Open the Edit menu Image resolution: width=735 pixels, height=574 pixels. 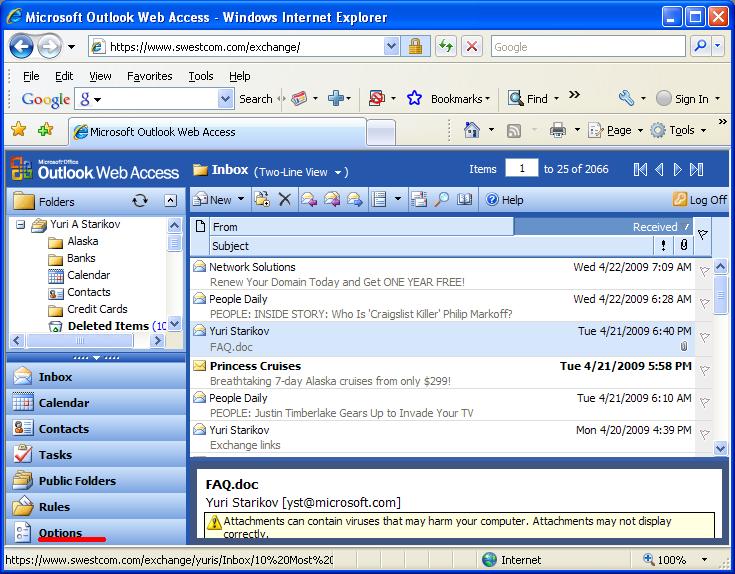click(x=64, y=76)
